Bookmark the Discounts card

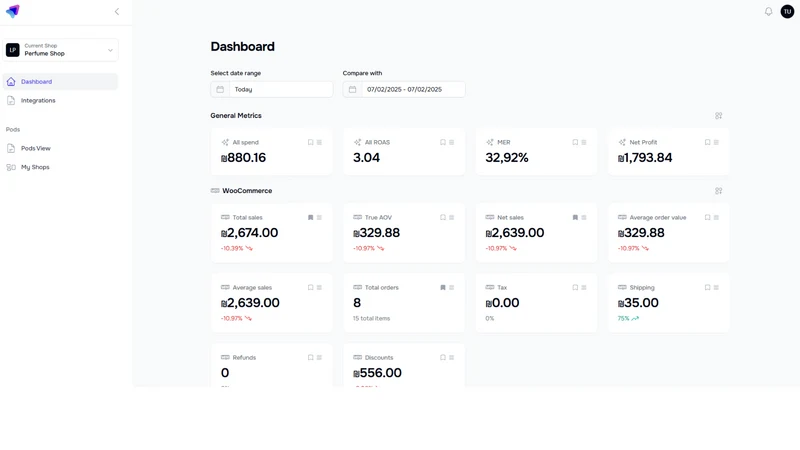point(442,358)
